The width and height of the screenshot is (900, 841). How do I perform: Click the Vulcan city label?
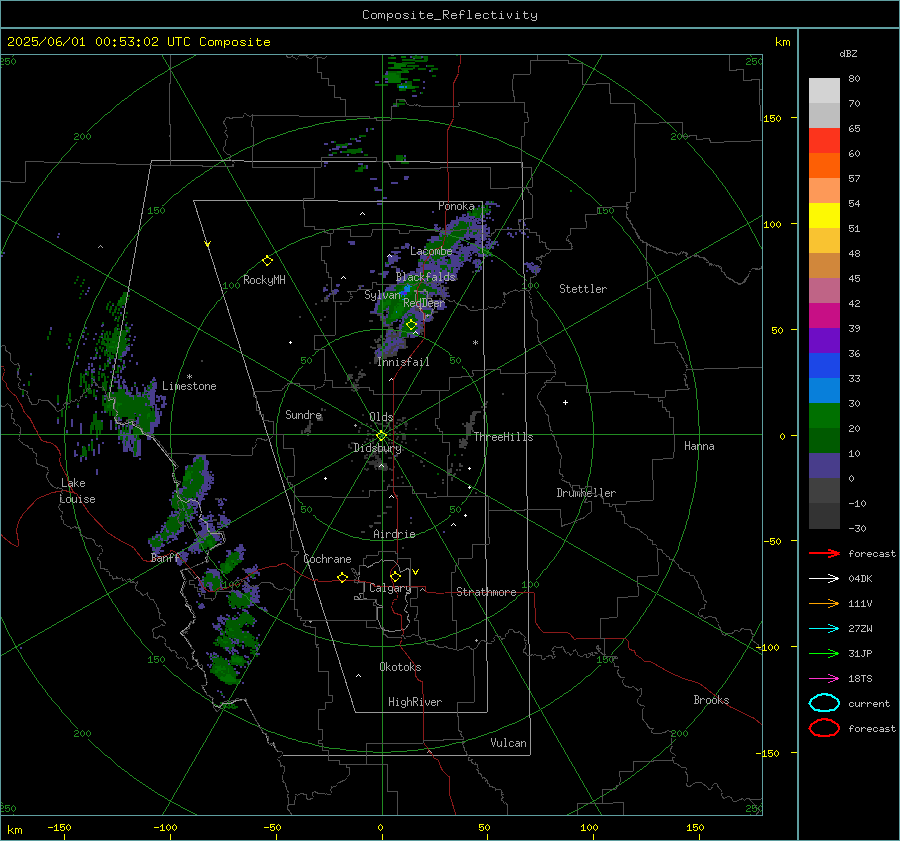(x=508, y=743)
